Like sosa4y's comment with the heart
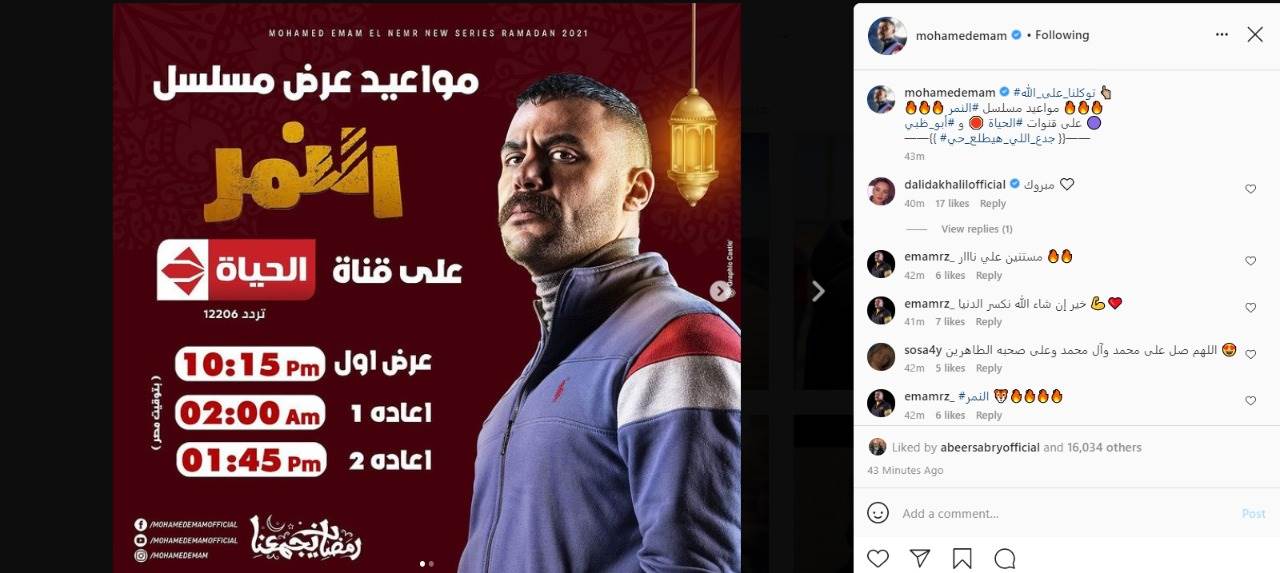 coord(1250,354)
